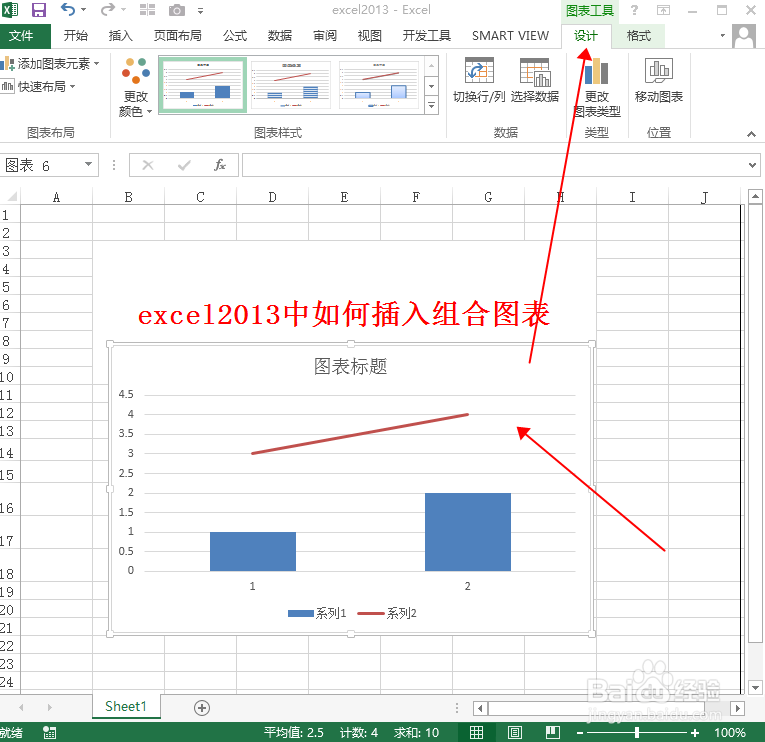Click the Help question mark icon

click(x=634, y=10)
